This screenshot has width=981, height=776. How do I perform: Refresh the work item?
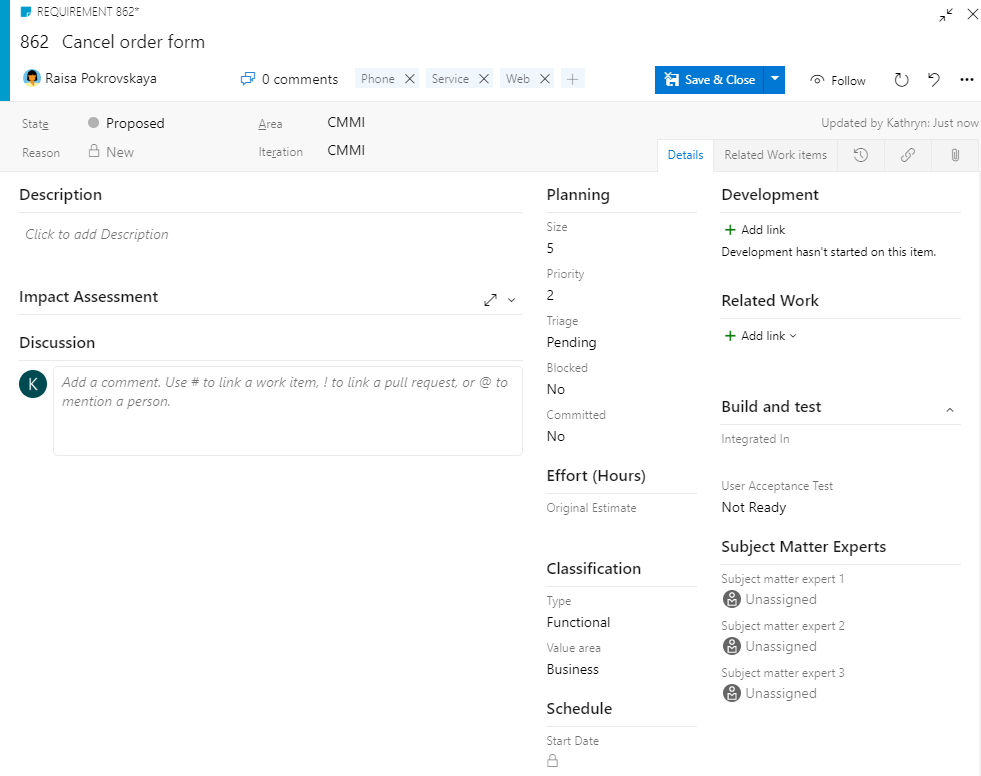(x=901, y=80)
